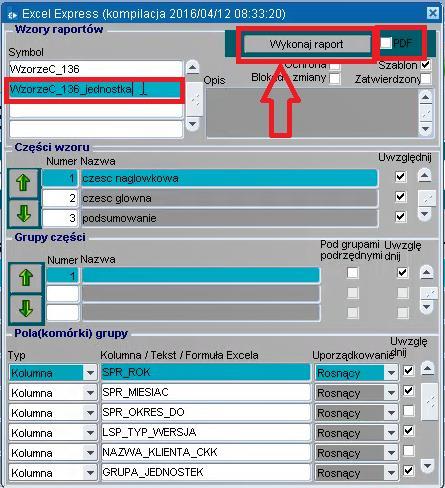Uncheck Uwzględnij for czesc naglowkowa

point(401,177)
